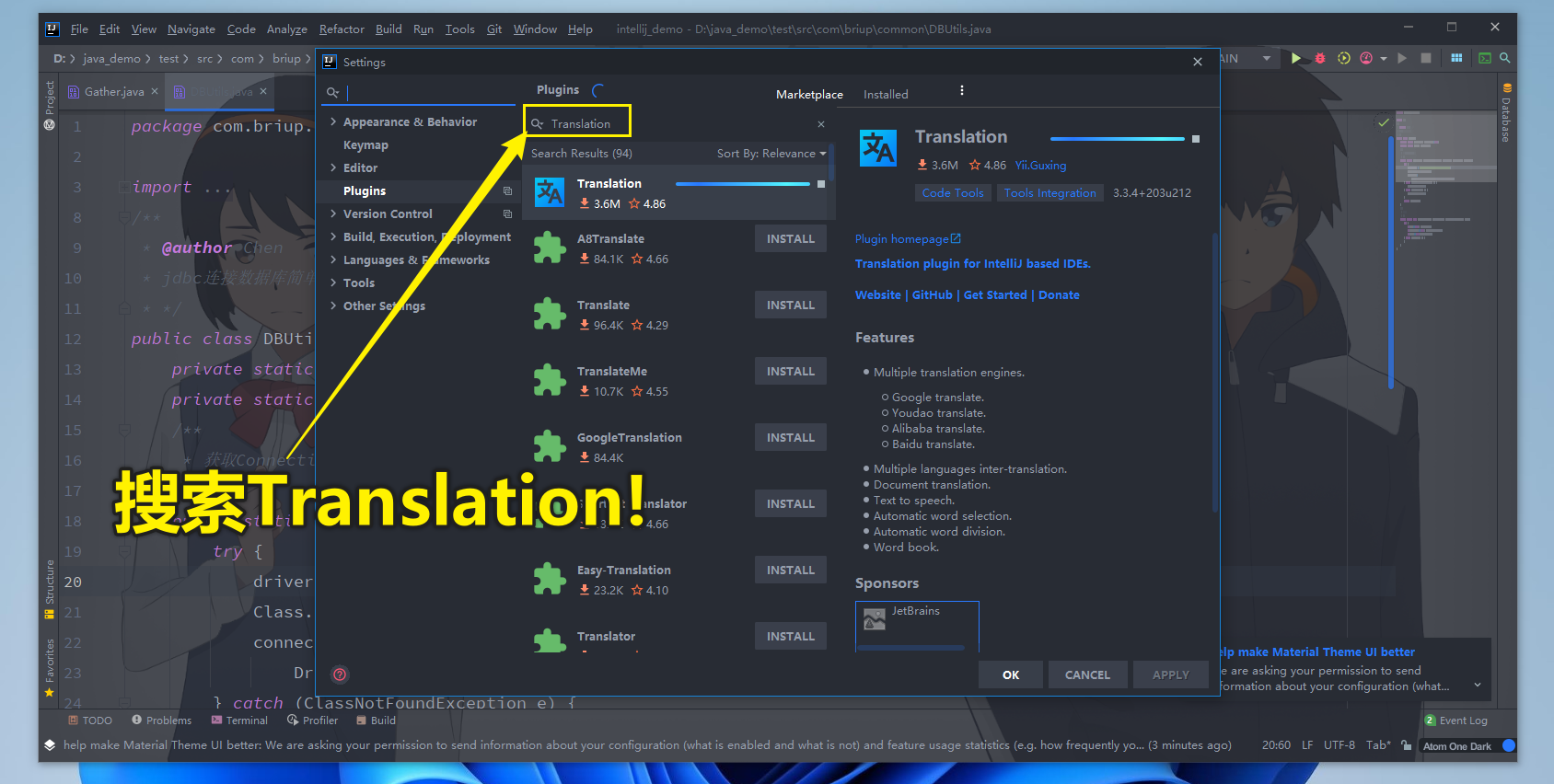Click the TranslateMe plugin puzzle icon

[x=550, y=380]
